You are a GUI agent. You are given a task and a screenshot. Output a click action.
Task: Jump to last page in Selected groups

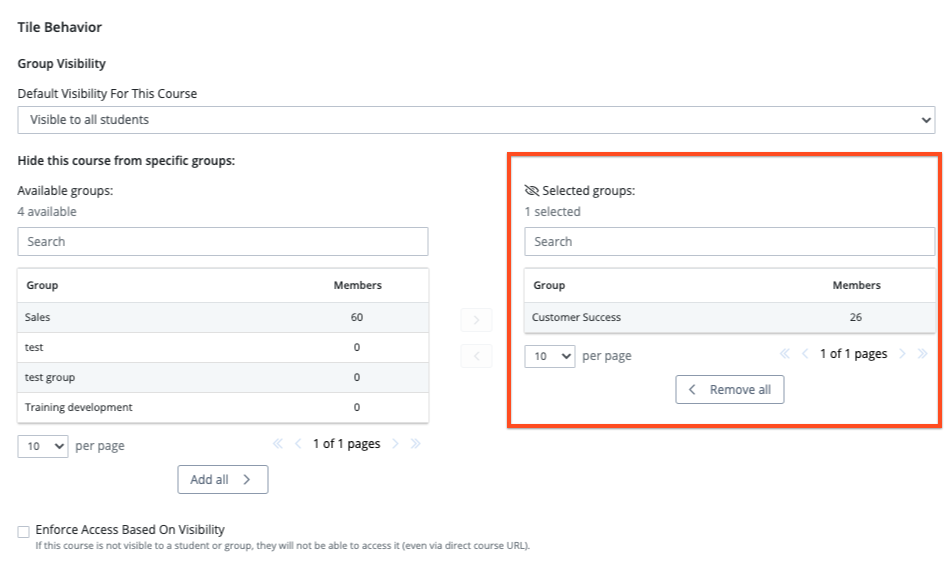922,355
